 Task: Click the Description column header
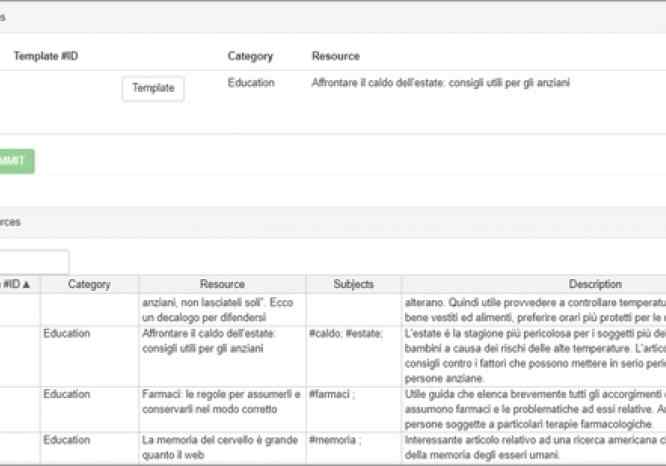point(595,285)
